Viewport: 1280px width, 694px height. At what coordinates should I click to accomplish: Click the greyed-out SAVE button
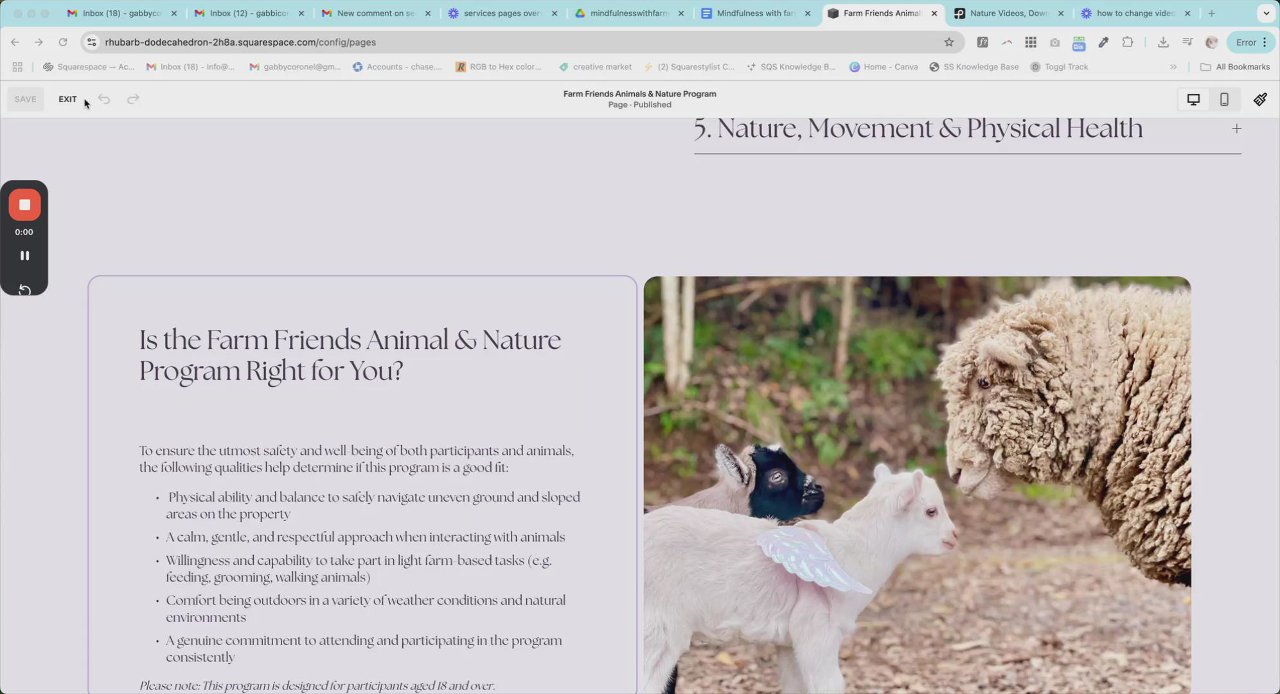coord(25,99)
